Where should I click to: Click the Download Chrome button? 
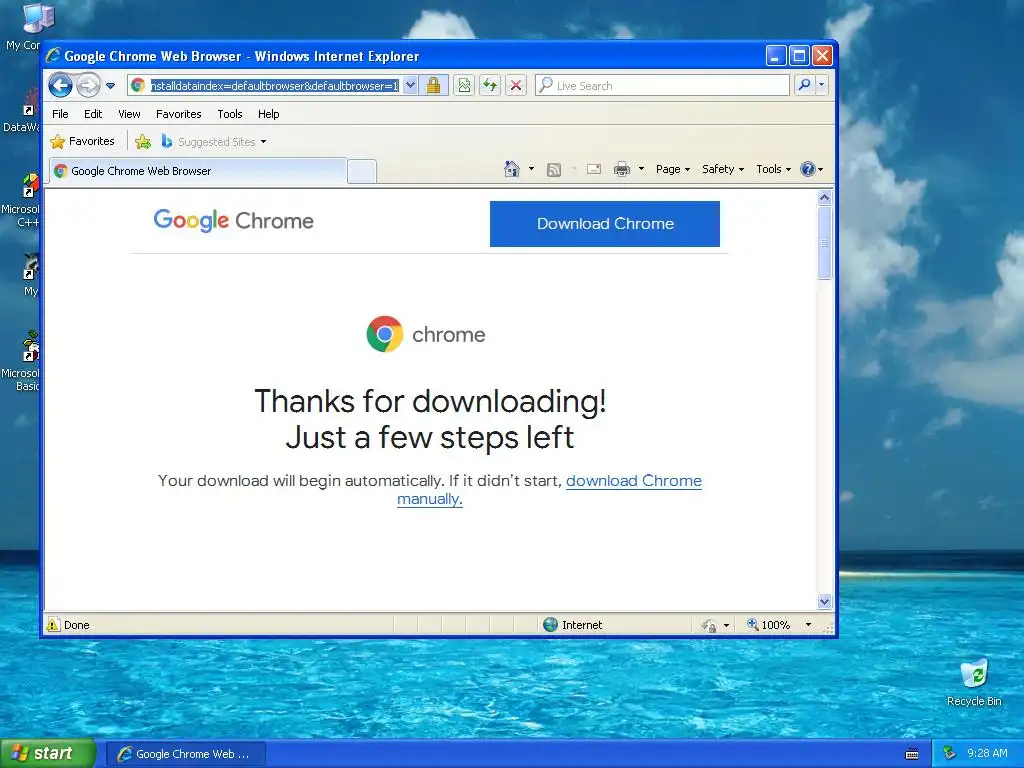605,223
